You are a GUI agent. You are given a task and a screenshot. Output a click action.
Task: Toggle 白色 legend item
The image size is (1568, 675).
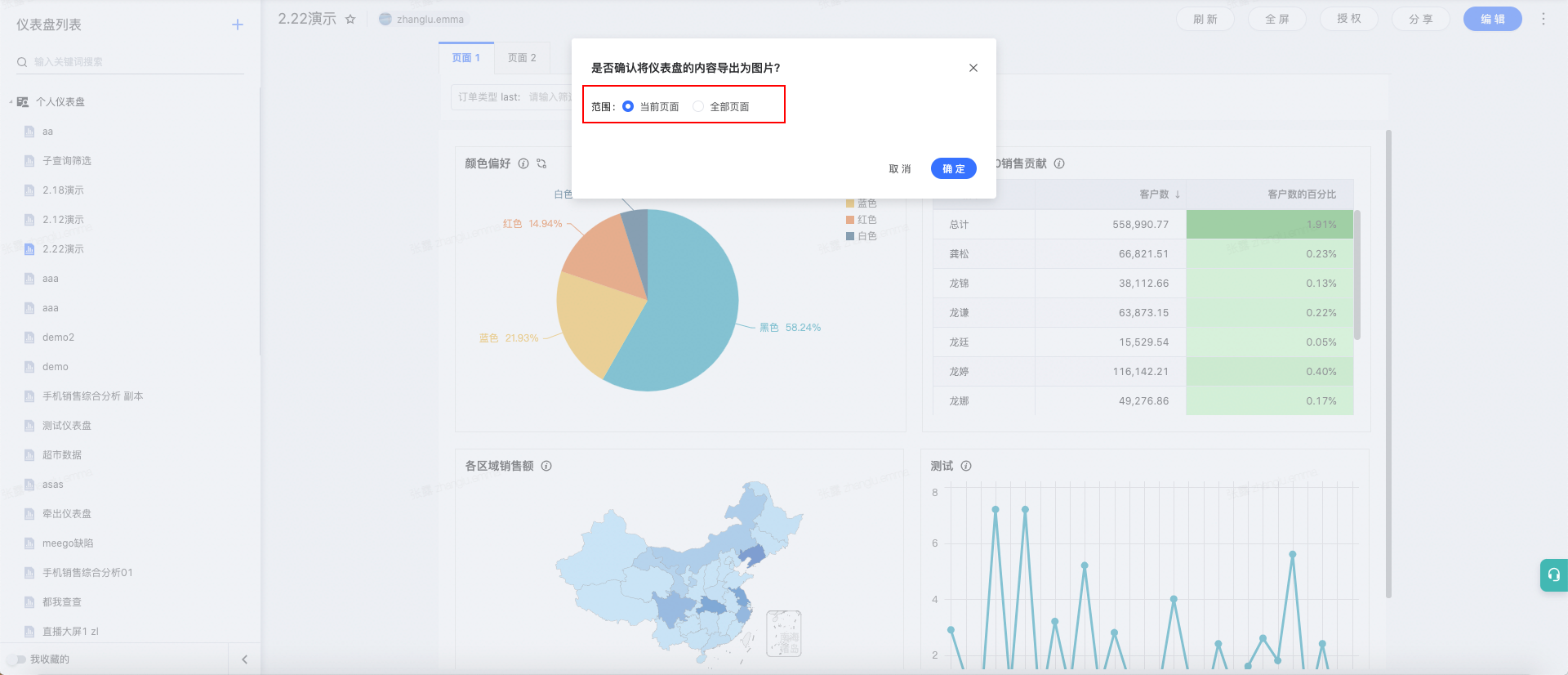pyautogui.click(x=862, y=236)
